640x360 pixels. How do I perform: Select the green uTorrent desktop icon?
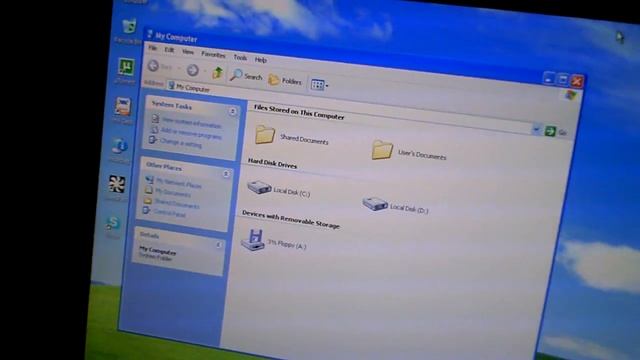[126, 67]
